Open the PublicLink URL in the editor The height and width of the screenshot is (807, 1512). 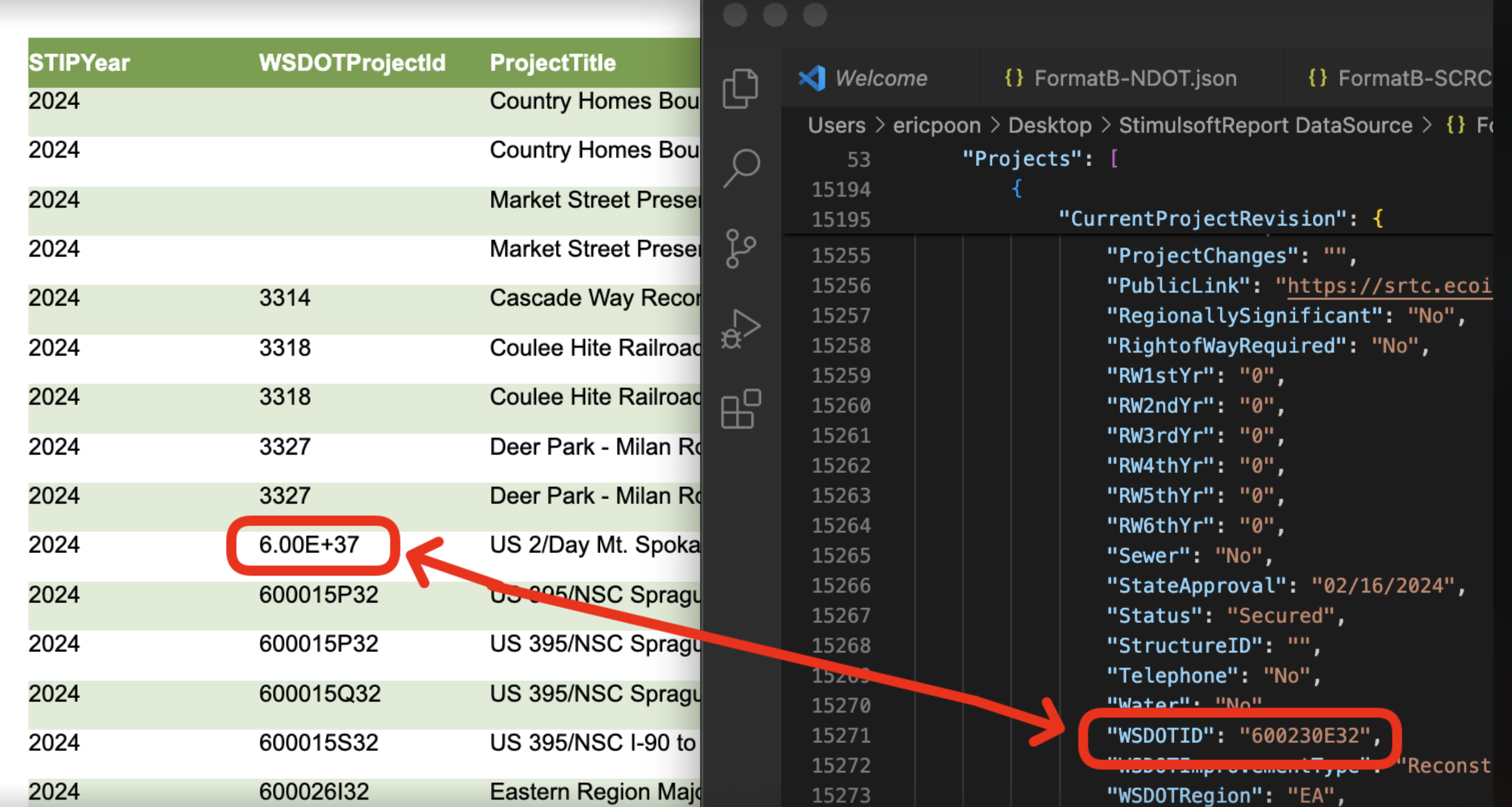point(1389,286)
